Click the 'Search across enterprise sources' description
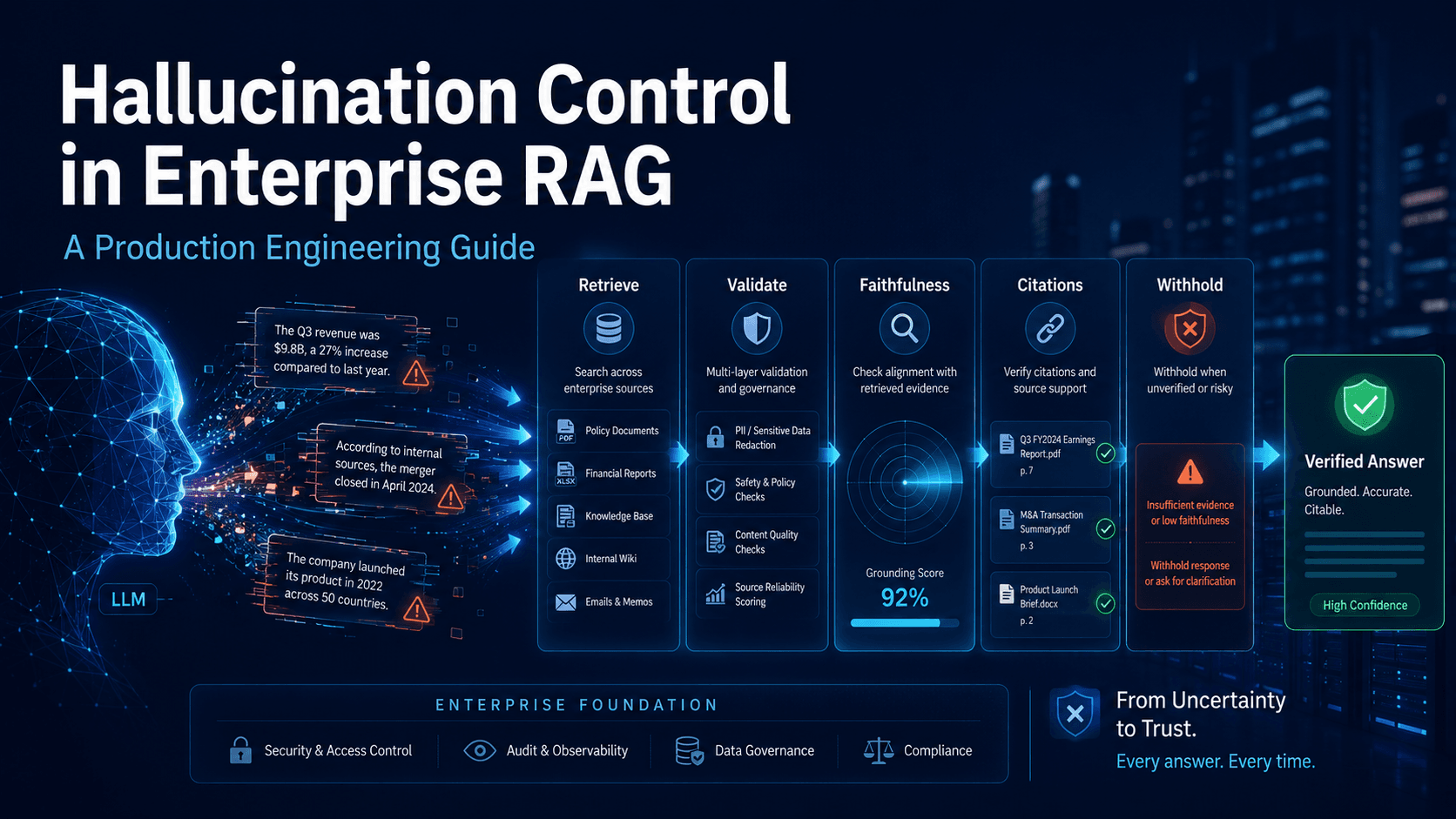 pyautogui.click(x=609, y=380)
